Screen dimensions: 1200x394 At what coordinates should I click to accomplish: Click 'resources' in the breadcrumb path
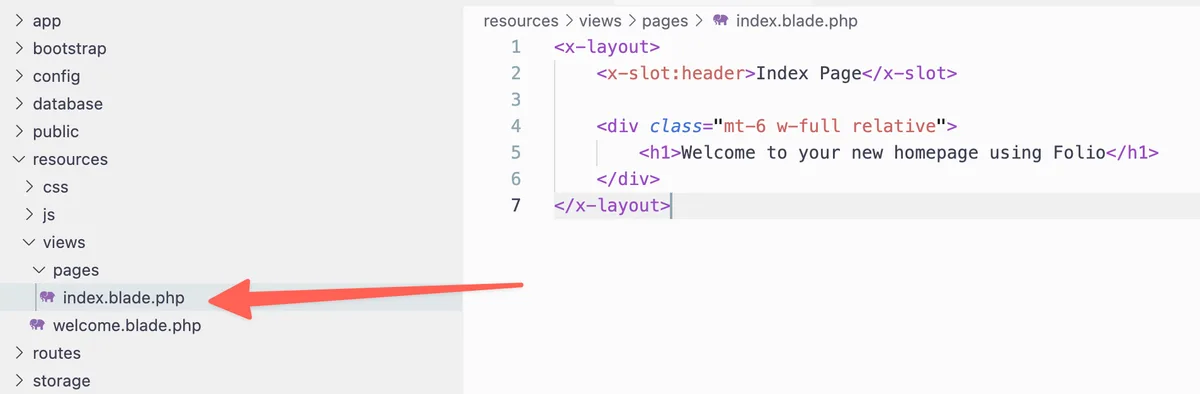[x=520, y=21]
